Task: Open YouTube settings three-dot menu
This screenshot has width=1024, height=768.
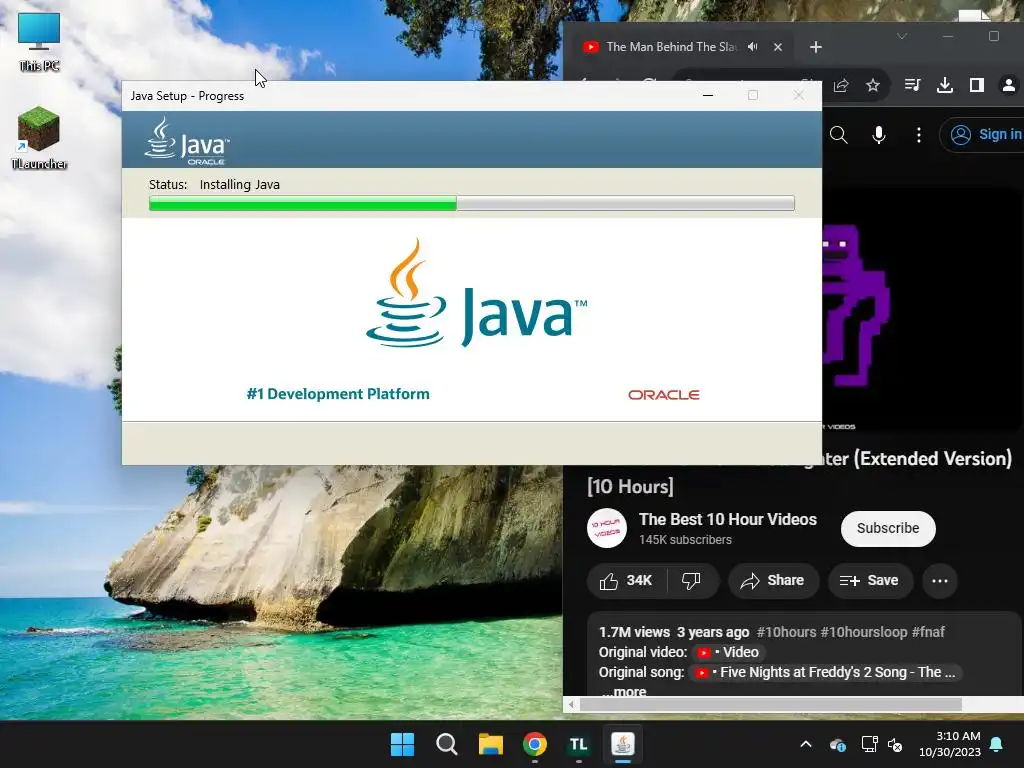Action: click(x=919, y=135)
